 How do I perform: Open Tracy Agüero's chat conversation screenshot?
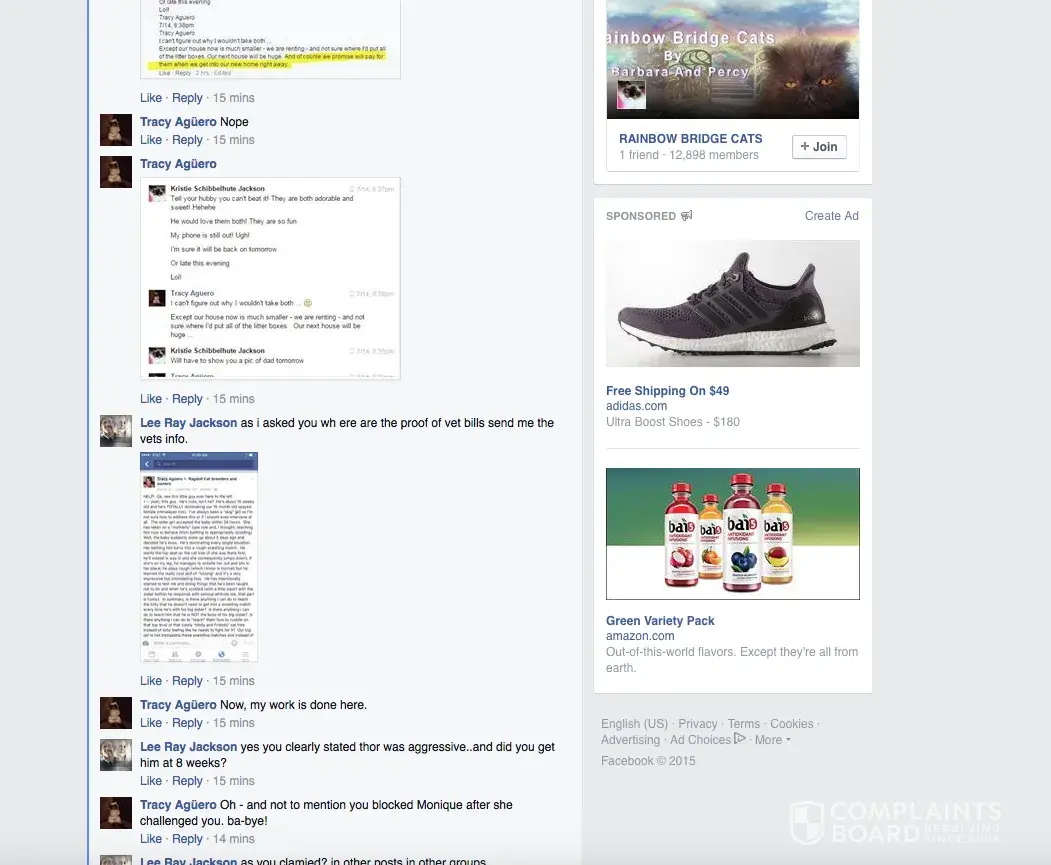coord(270,279)
